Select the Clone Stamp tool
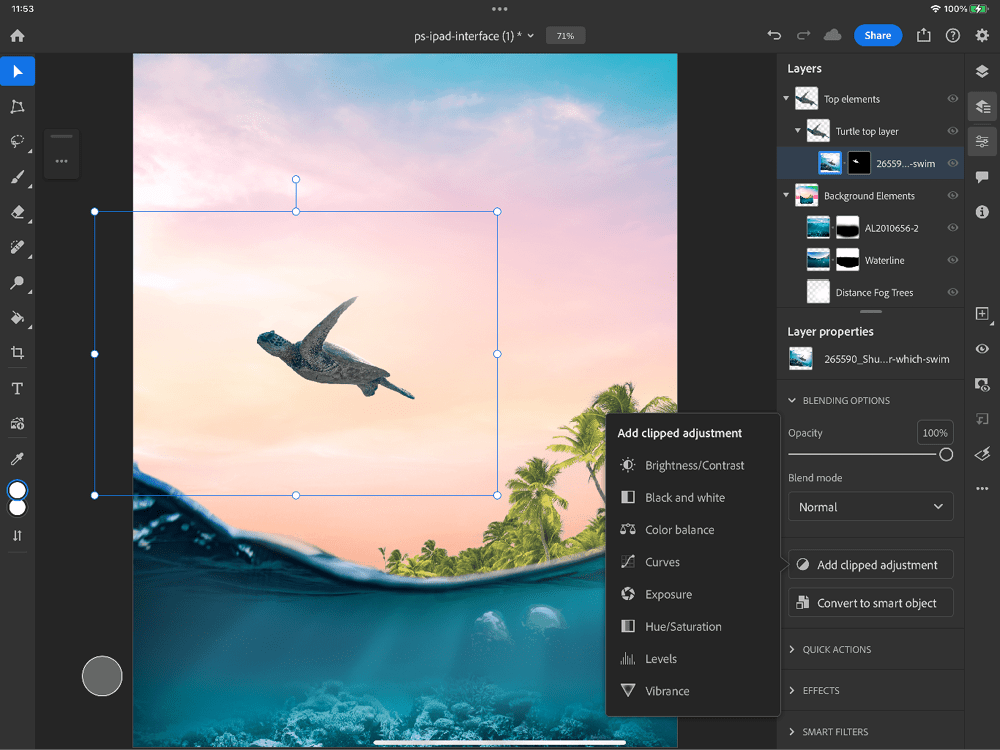Screen dimensions: 1000x750 [17, 283]
